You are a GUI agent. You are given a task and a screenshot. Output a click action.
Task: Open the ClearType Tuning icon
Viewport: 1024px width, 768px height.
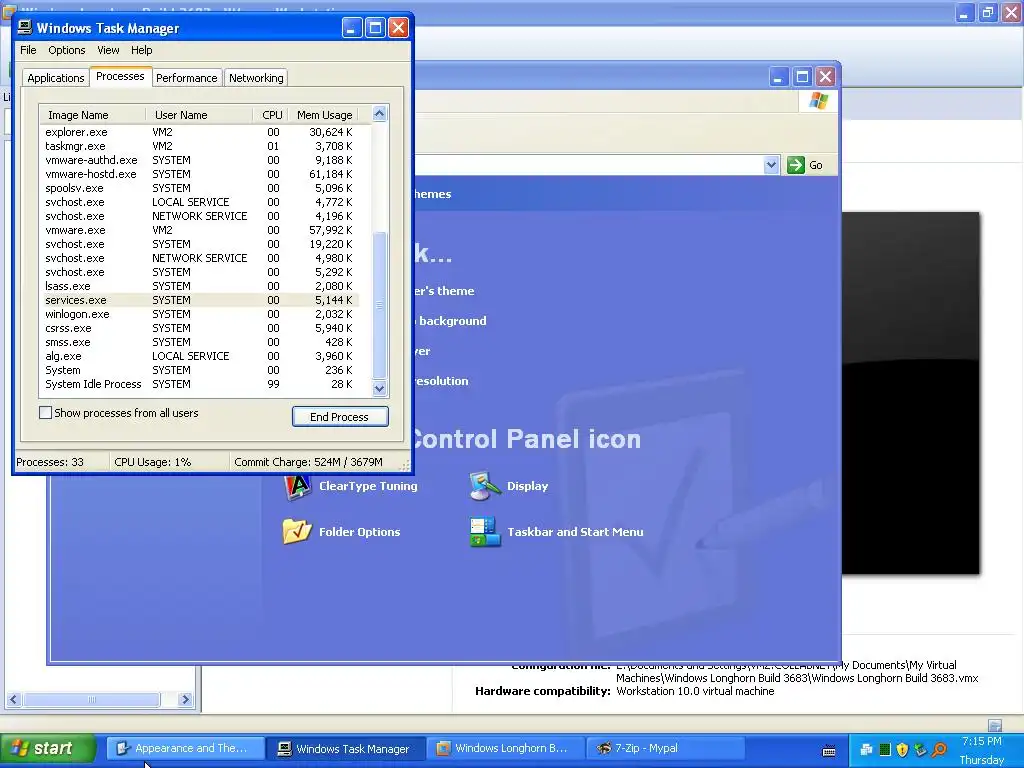coord(298,487)
